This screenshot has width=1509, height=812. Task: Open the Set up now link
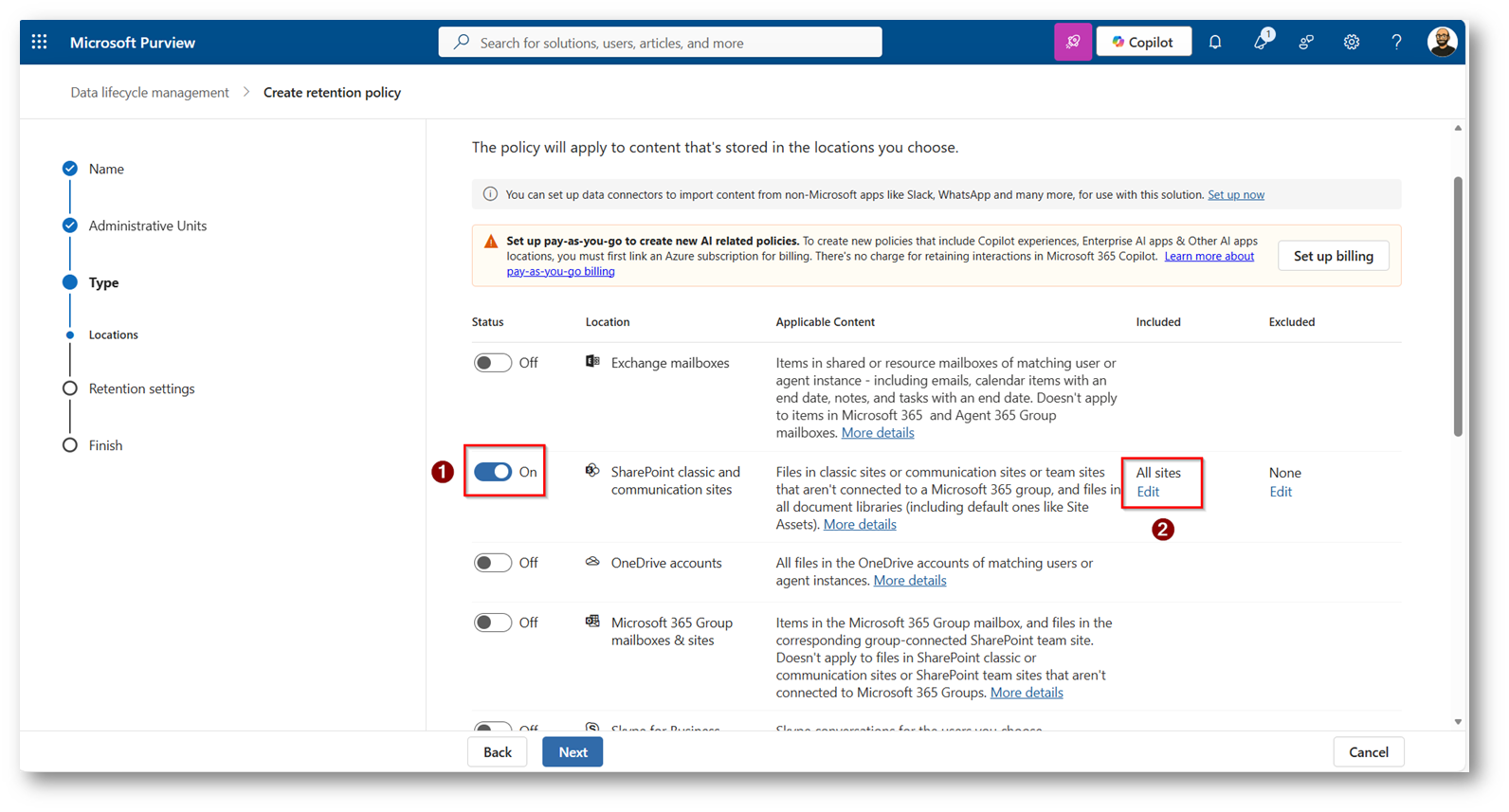pyautogui.click(x=1236, y=194)
